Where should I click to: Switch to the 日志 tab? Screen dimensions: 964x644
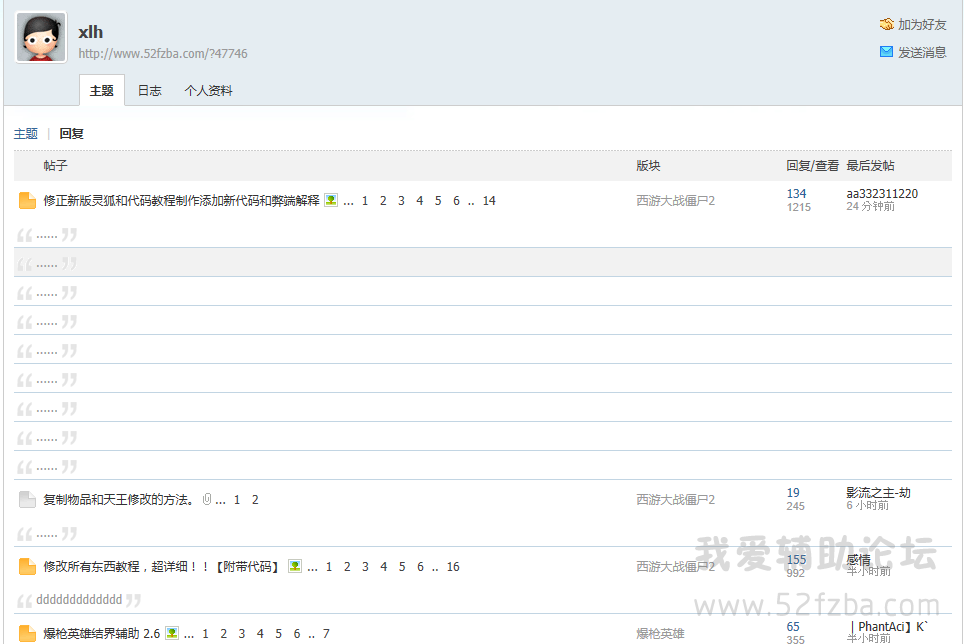pos(149,90)
